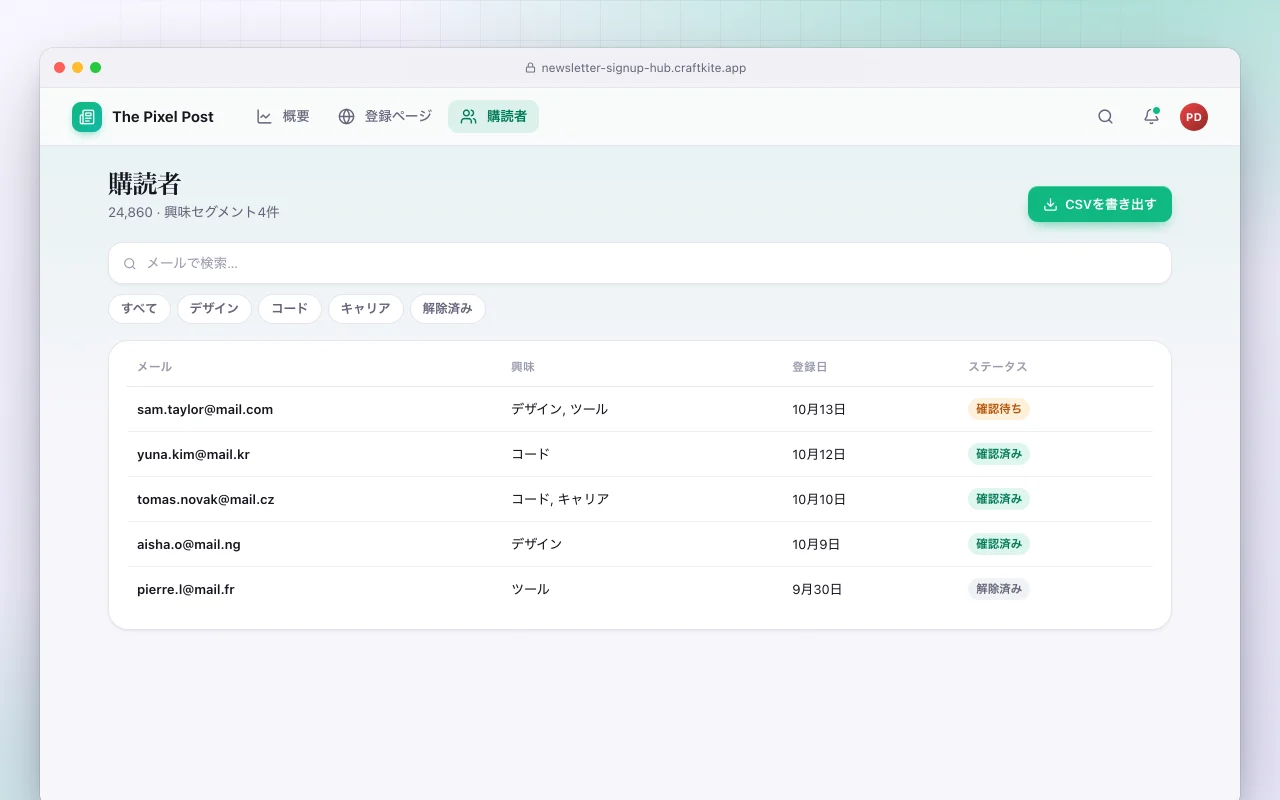This screenshot has height=800, width=1280.
Task: Click the ステータス column header
Action: click(997, 367)
